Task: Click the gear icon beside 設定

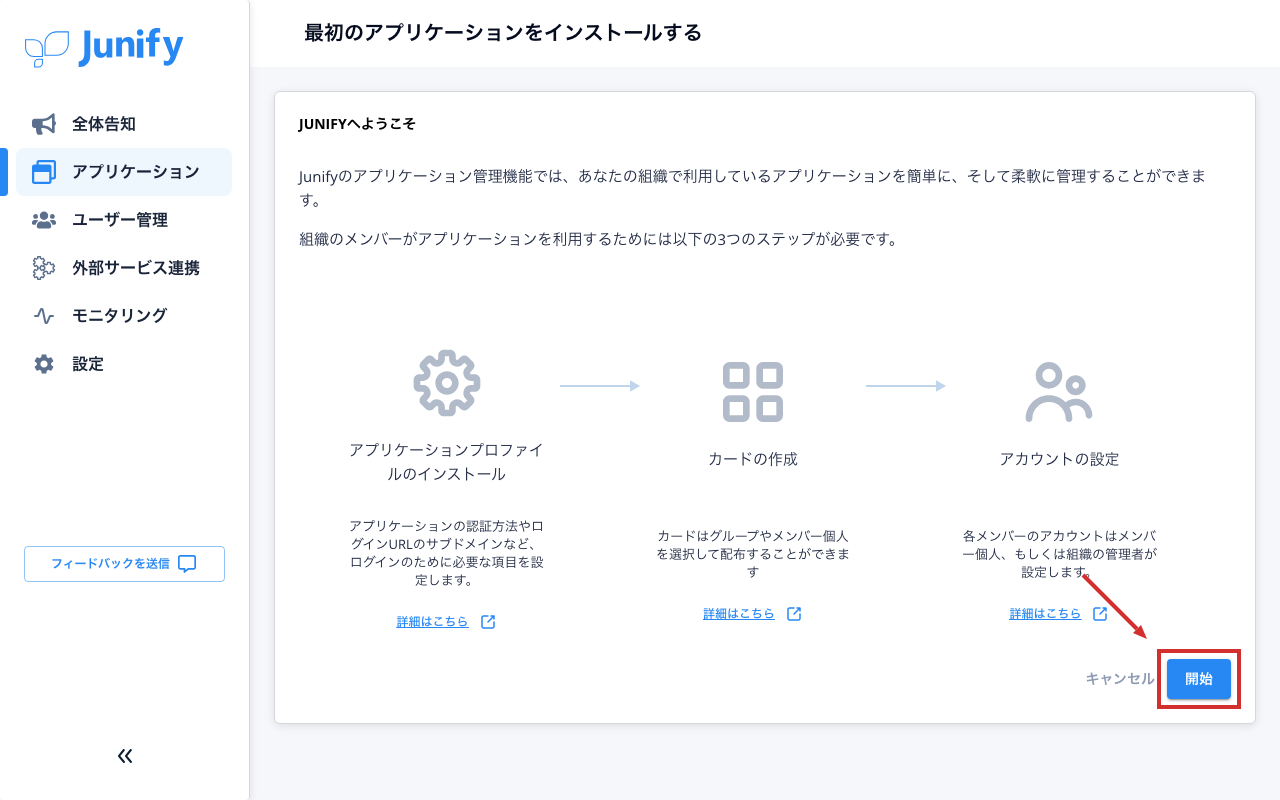Action: click(x=44, y=364)
